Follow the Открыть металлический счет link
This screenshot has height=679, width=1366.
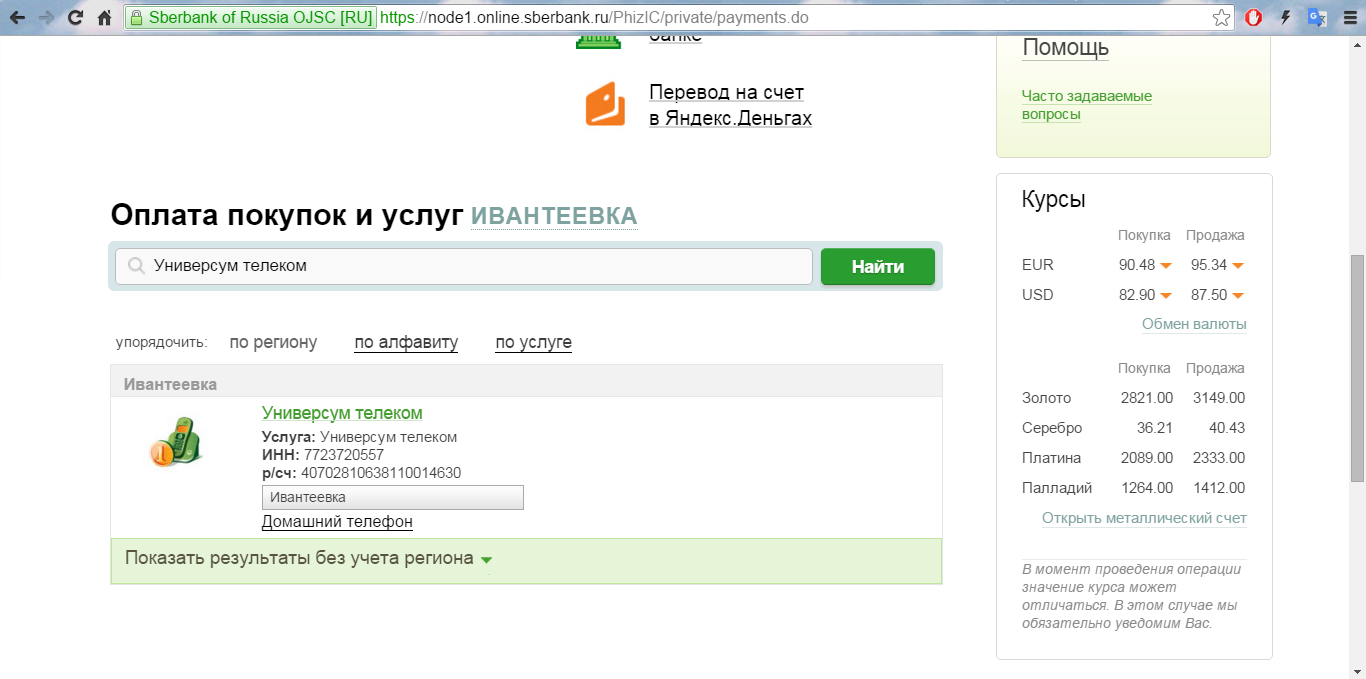pos(1144,518)
